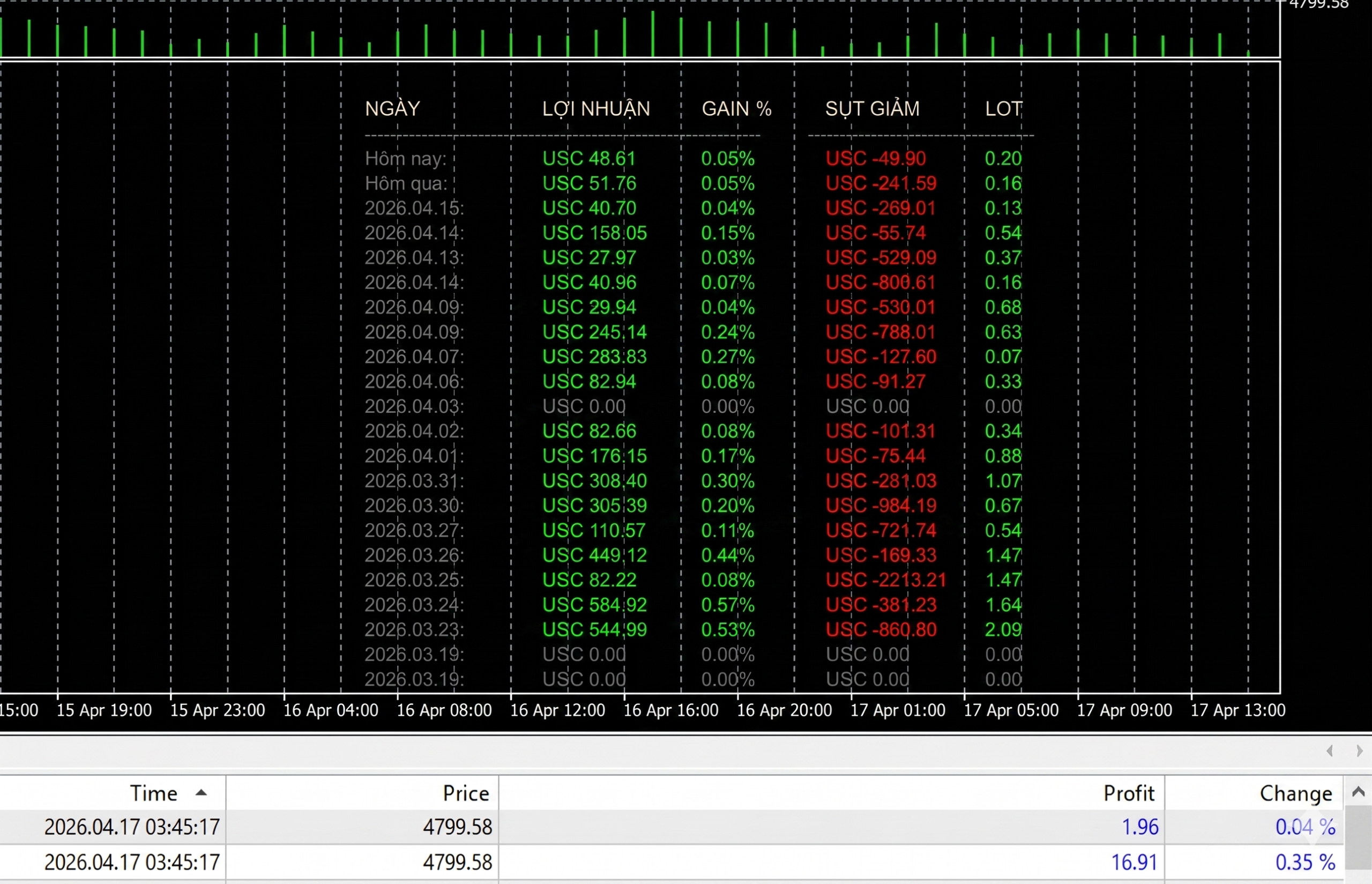Click the date label 2026.03.23
The image size is (1372, 884).
click(x=414, y=629)
